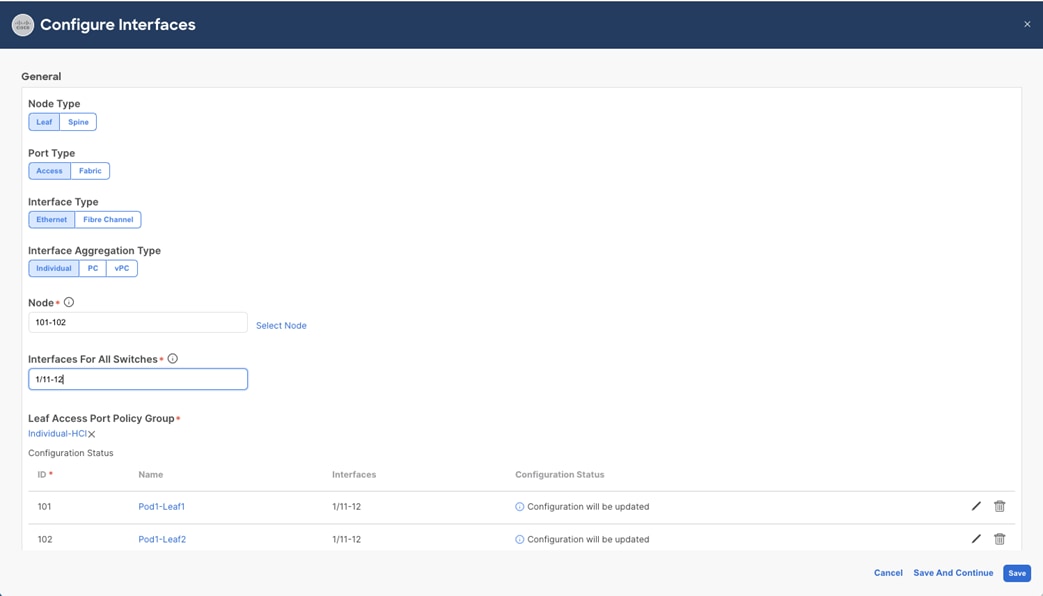Click the info icon on Pod1-Leaf1 configuration status

pos(518,506)
